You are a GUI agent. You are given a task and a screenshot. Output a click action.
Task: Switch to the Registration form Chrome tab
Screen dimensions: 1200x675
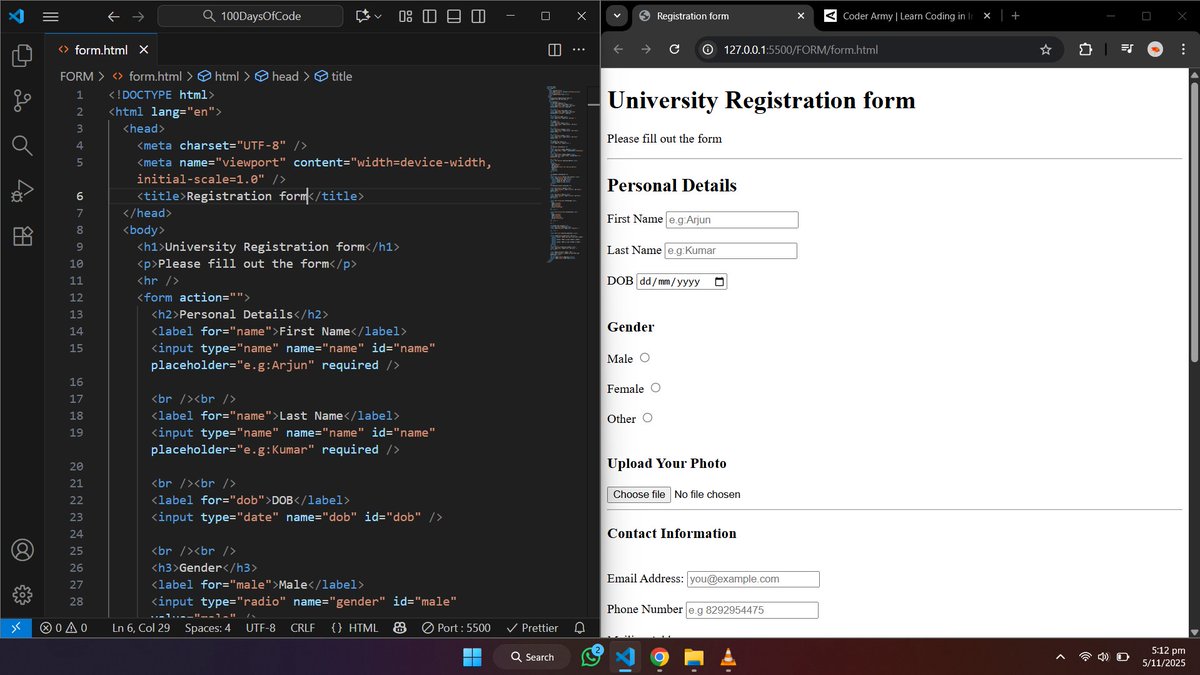pos(721,16)
